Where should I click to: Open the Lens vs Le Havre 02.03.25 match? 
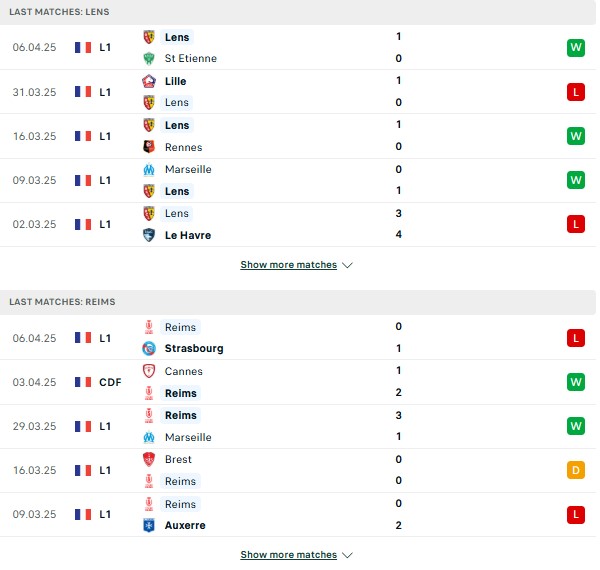pos(298,225)
